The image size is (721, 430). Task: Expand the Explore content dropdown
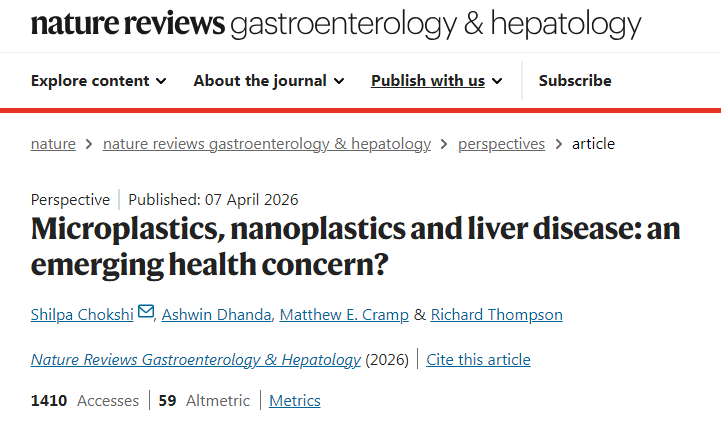(99, 81)
